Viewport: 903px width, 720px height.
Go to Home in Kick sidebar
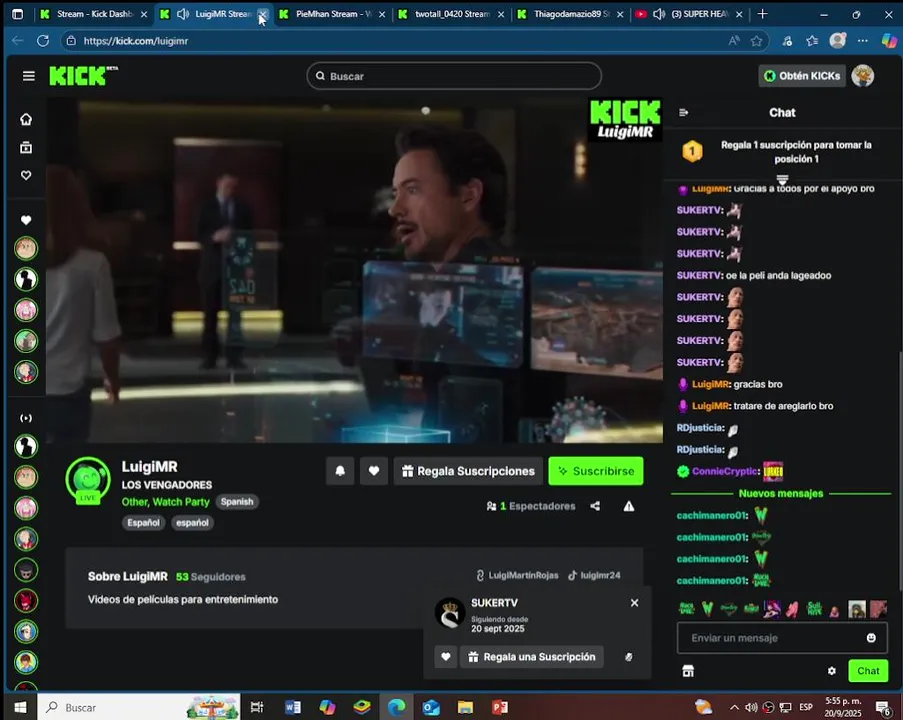click(x=26, y=119)
